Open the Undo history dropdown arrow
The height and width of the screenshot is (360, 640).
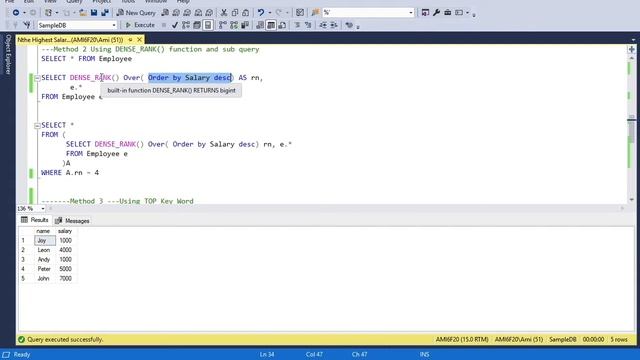click(269, 13)
